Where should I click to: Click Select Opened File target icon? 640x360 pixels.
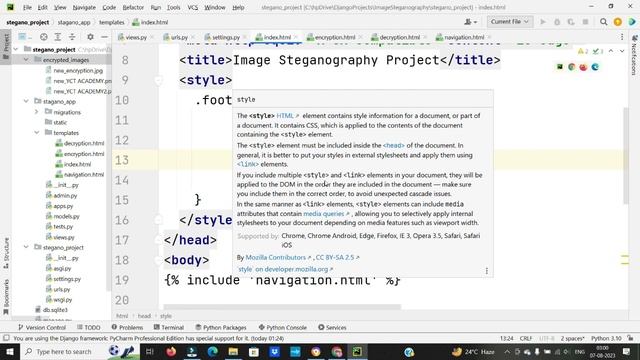44,37
